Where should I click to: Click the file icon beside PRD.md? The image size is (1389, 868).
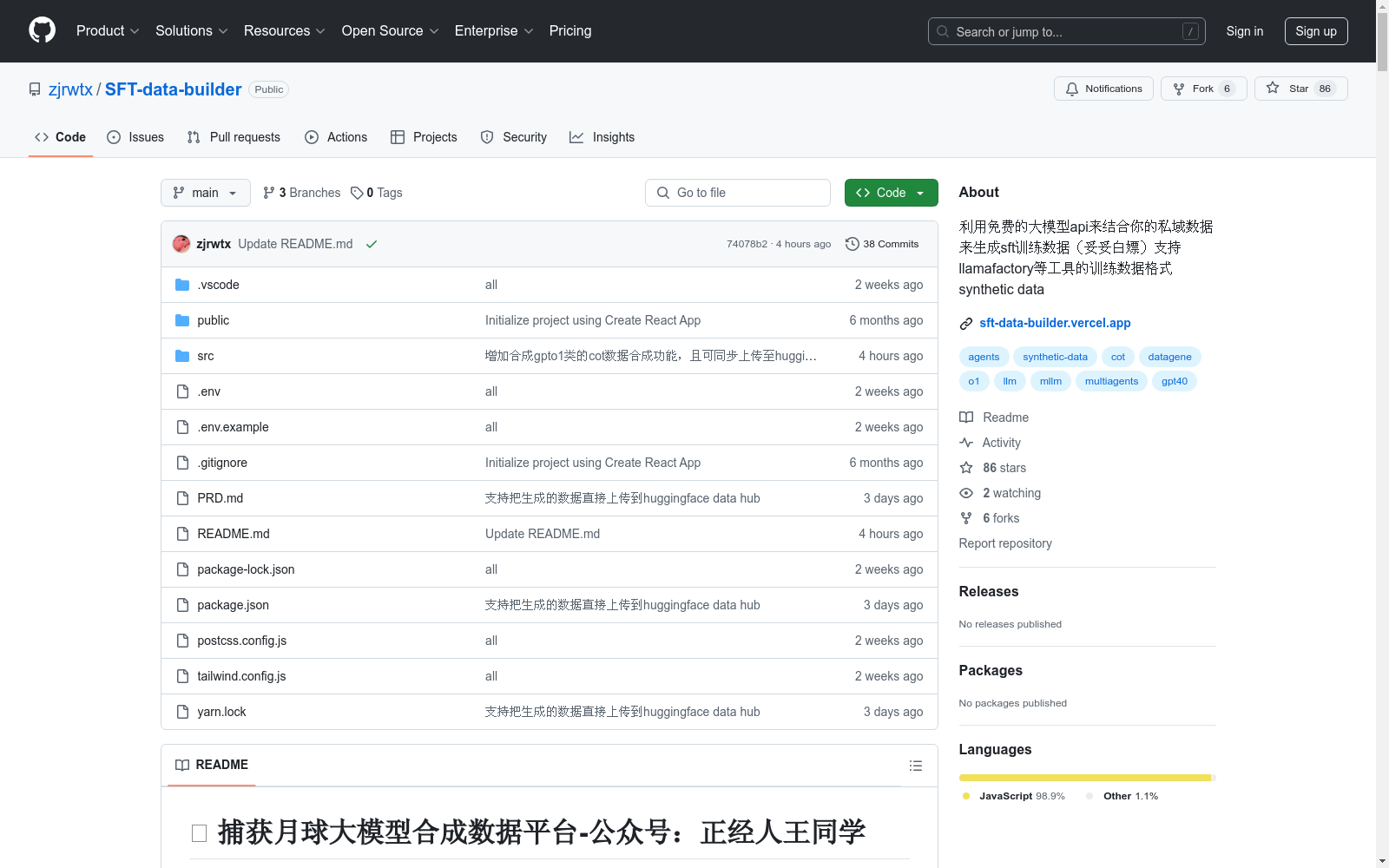coord(182,498)
